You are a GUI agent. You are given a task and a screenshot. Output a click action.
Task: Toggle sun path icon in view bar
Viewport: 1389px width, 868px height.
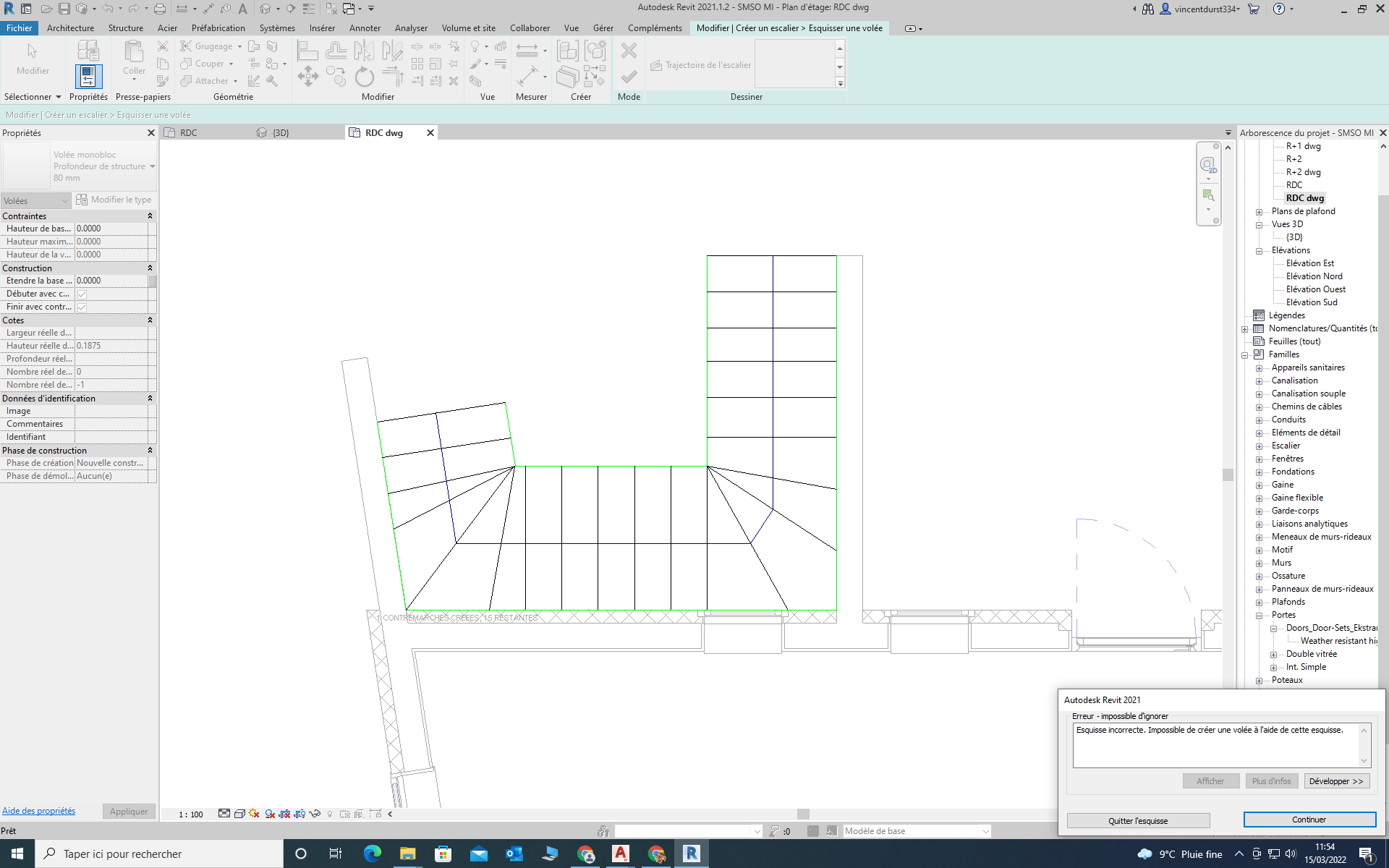click(x=254, y=814)
